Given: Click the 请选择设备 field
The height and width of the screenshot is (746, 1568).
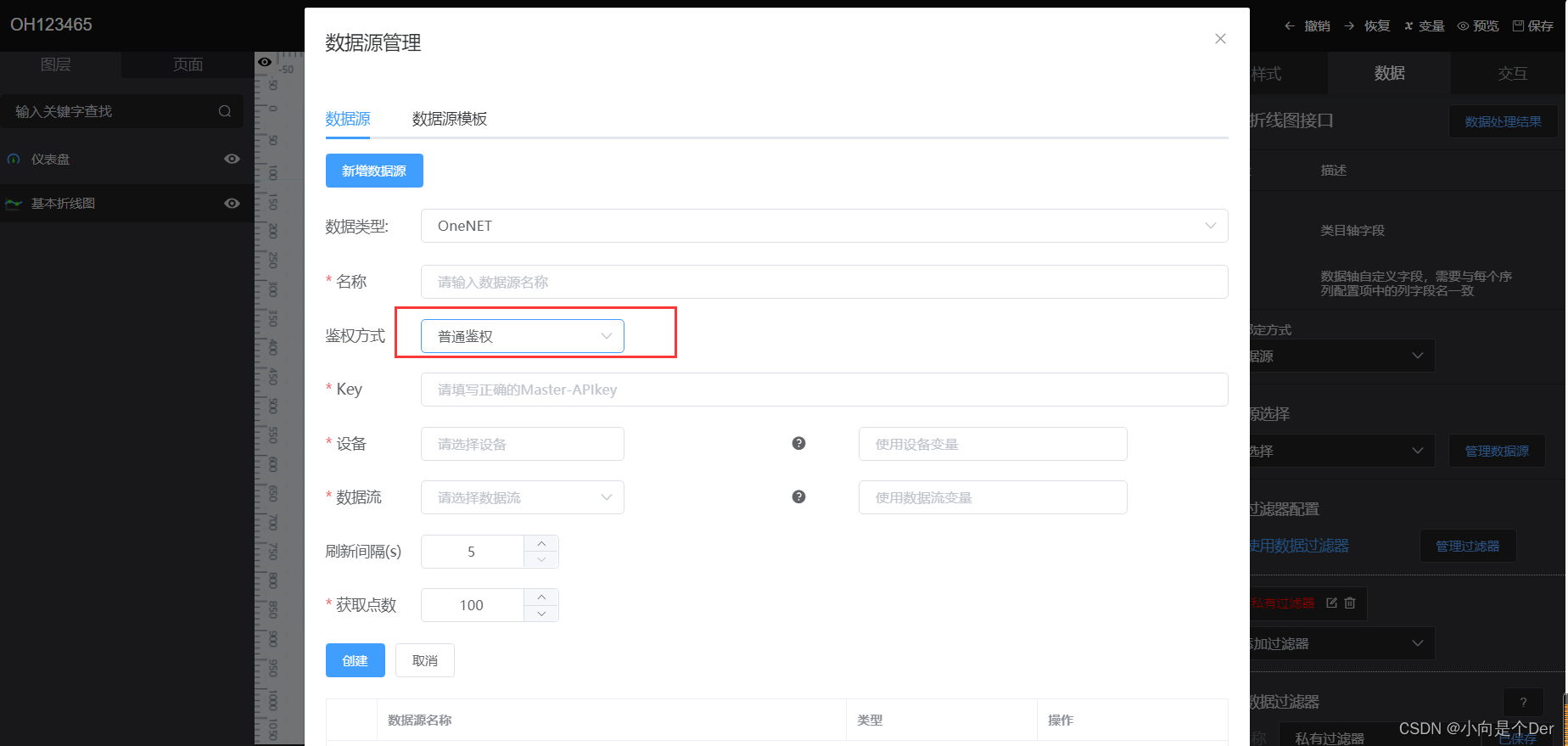Looking at the screenshot, I should pos(522,444).
